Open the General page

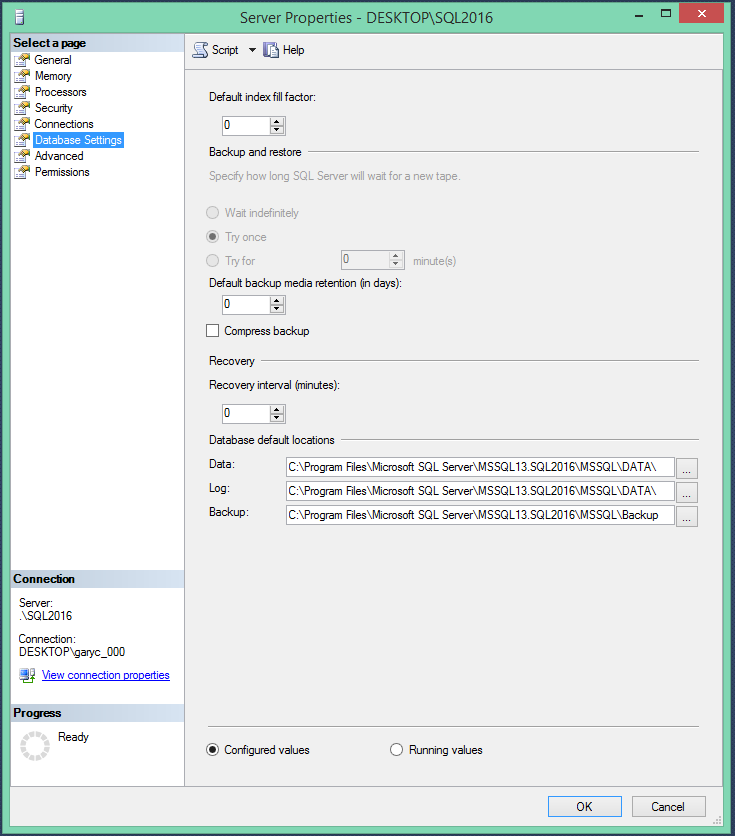tap(53, 60)
